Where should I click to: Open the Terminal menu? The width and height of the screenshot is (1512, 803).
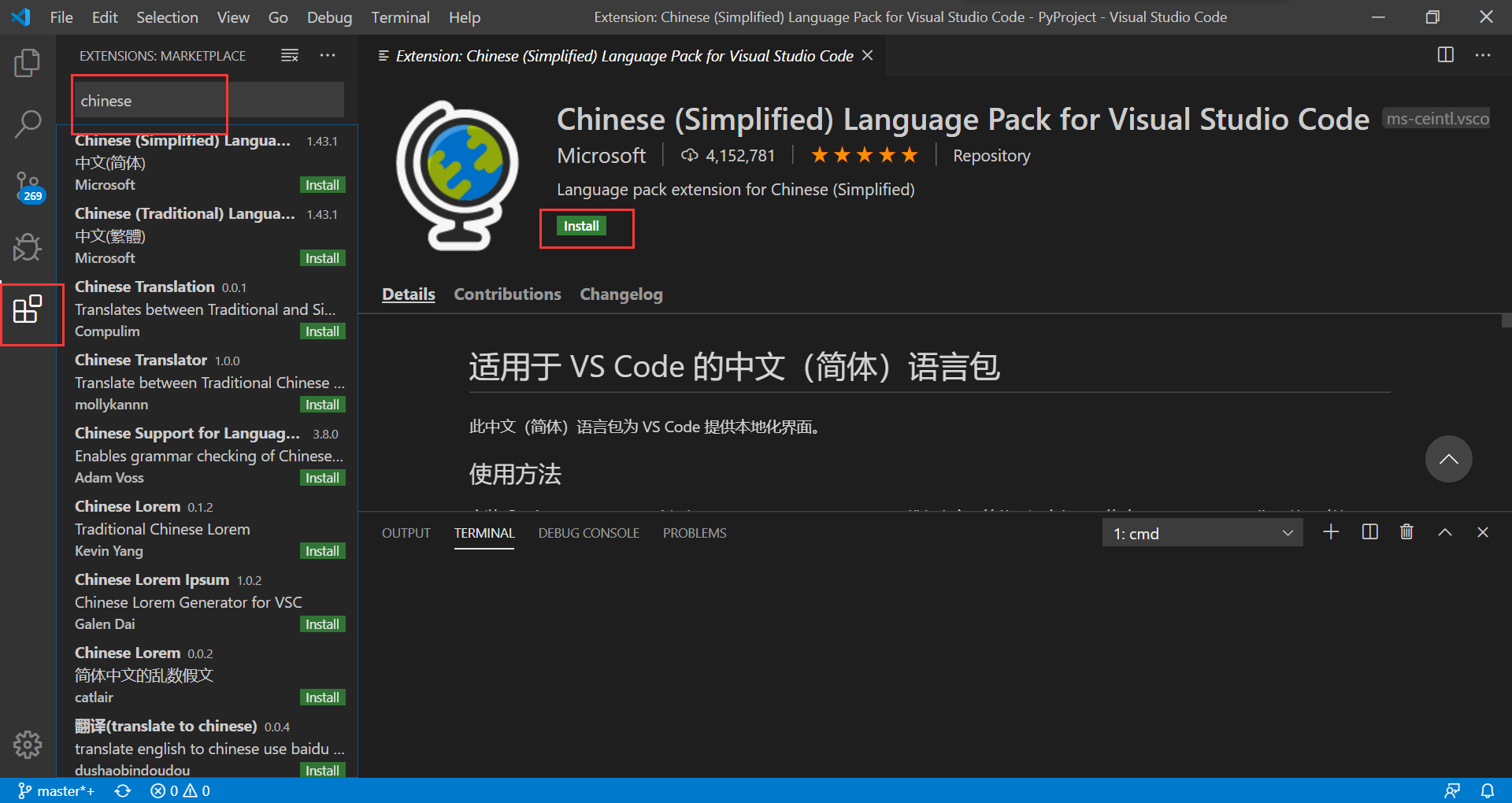(400, 17)
